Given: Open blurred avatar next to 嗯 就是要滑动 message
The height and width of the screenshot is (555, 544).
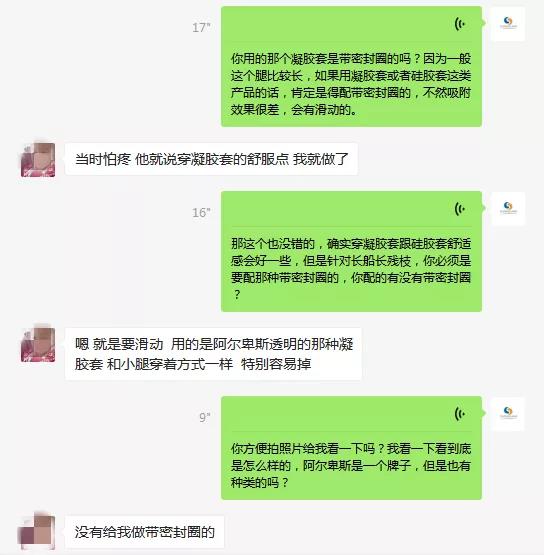Looking at the screenshot, I should click(x=38, y=345).
